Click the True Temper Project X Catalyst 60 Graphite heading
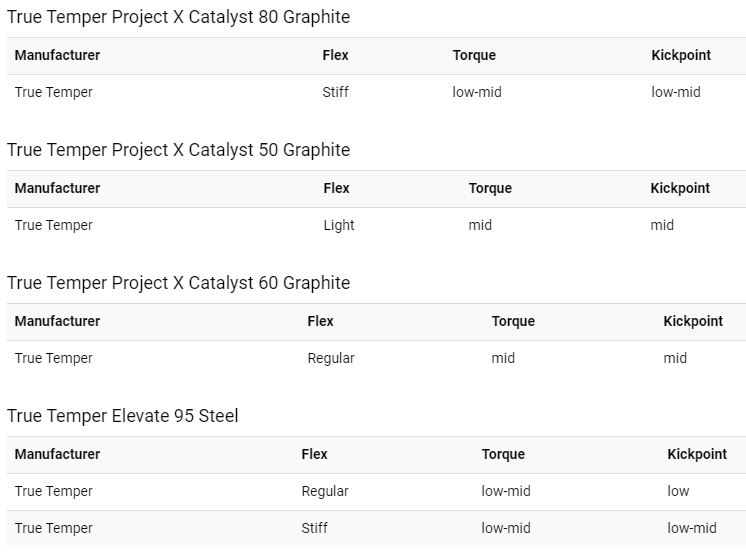Screen dimensions: 746x559 tap(178, 283)
